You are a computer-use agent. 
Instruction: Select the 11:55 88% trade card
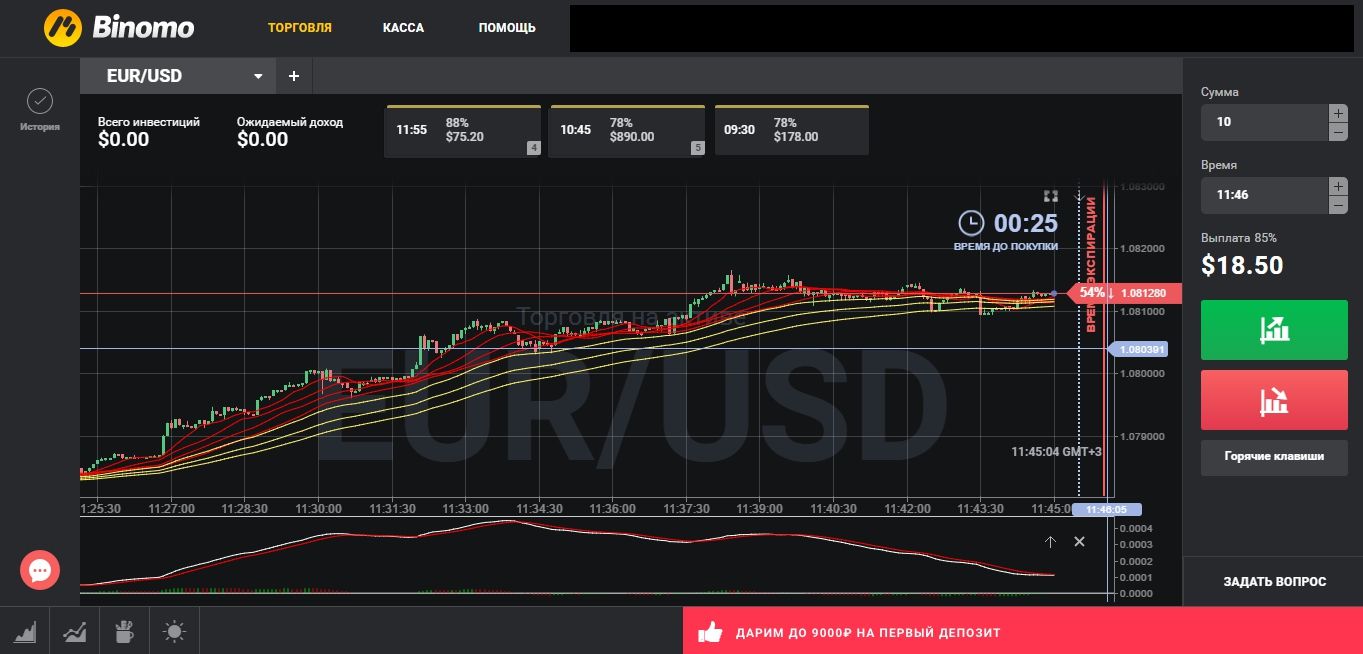(x=463, y=130)
